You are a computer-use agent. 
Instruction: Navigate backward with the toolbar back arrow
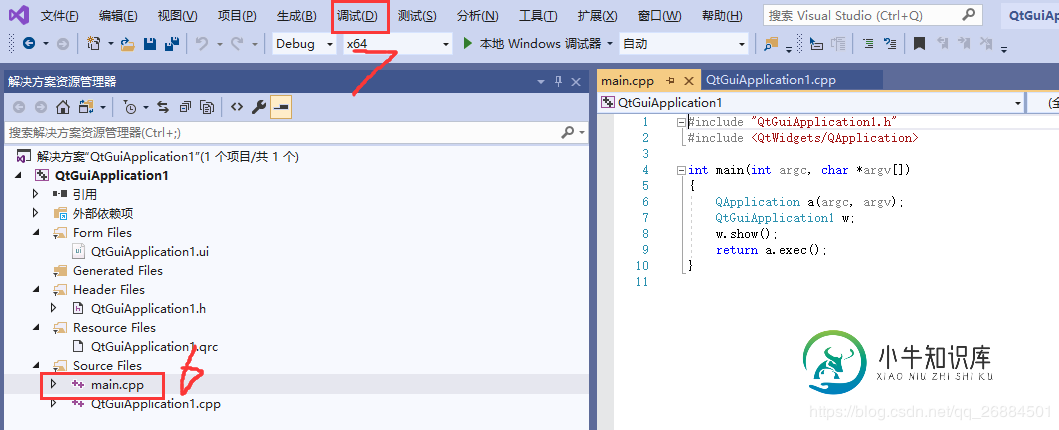coord(28,44)
